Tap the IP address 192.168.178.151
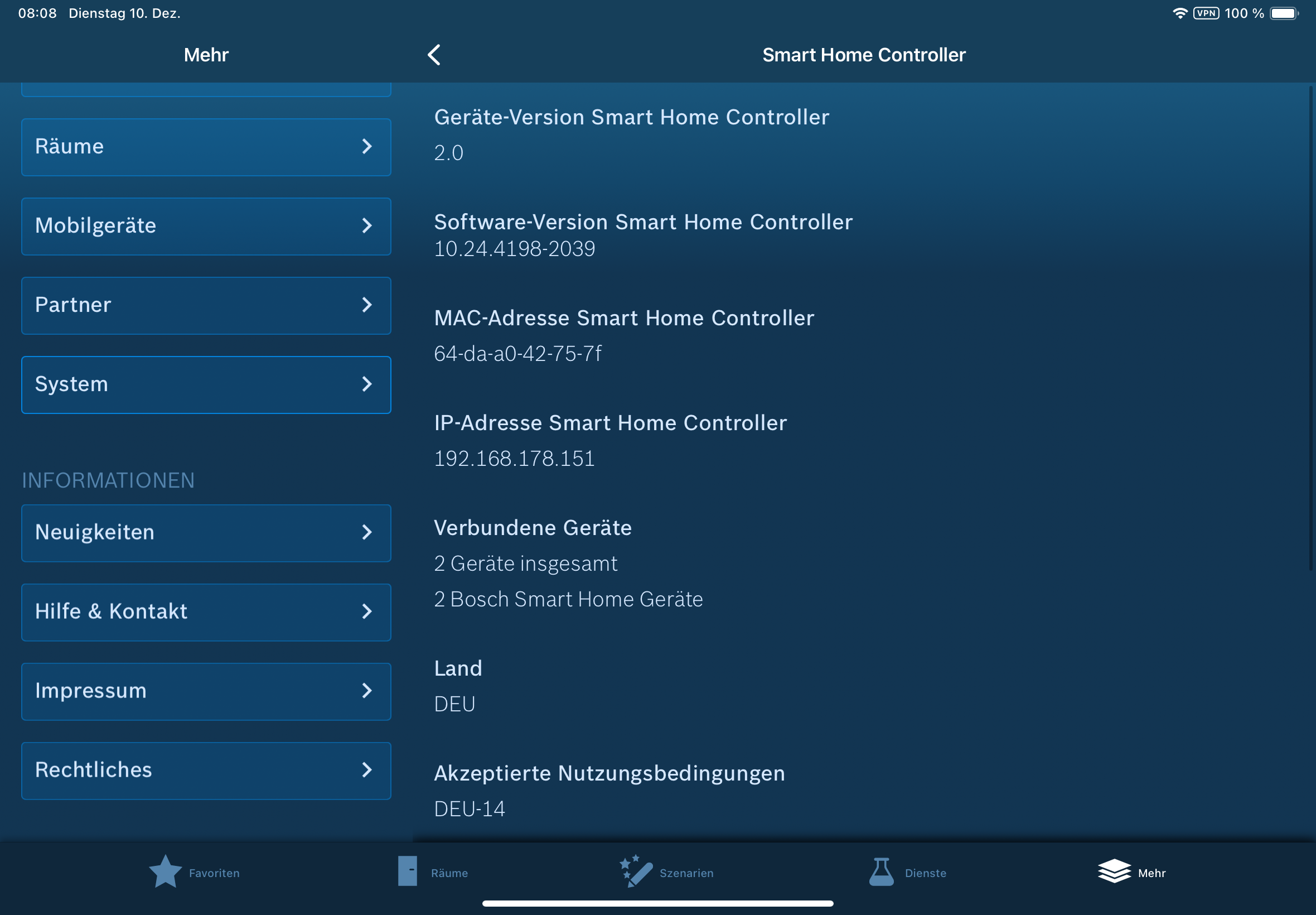The width and height of the screenshot is (1316, 915). click(514, 459)
